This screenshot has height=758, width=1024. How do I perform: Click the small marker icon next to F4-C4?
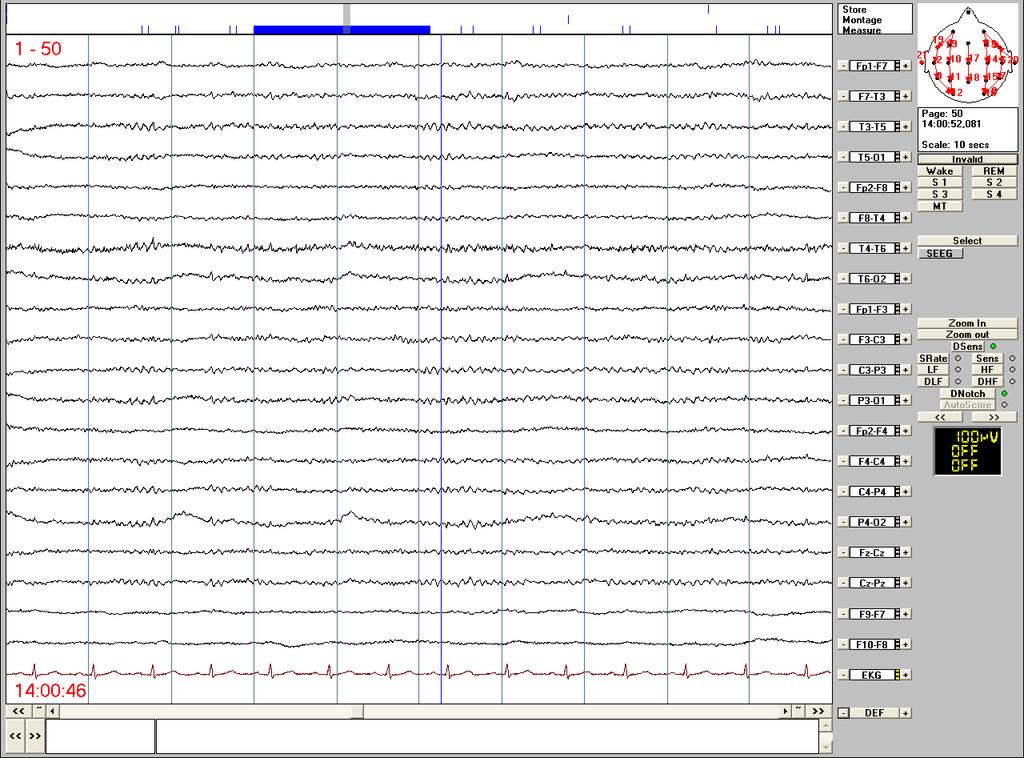[897, 462]
